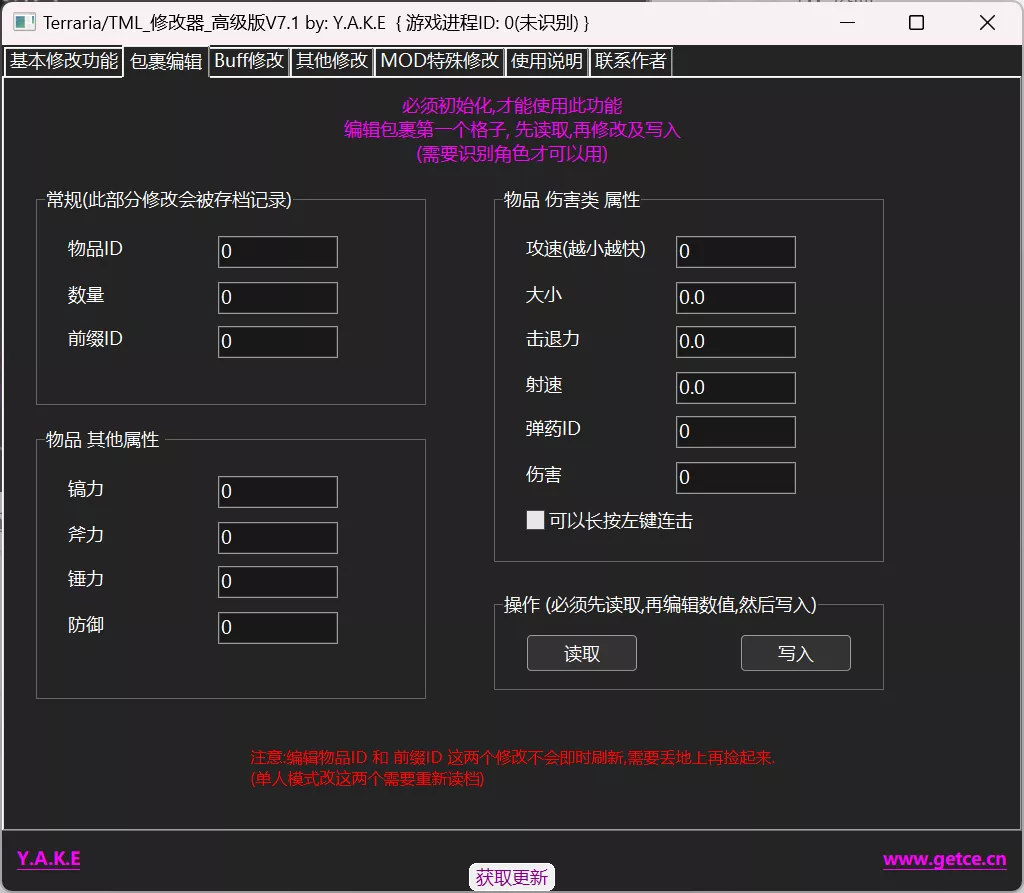Click the 常规(此部分修改会被存档记录) group title
1024x893 pixels.
pyautogui.click(x=168, y=200)
